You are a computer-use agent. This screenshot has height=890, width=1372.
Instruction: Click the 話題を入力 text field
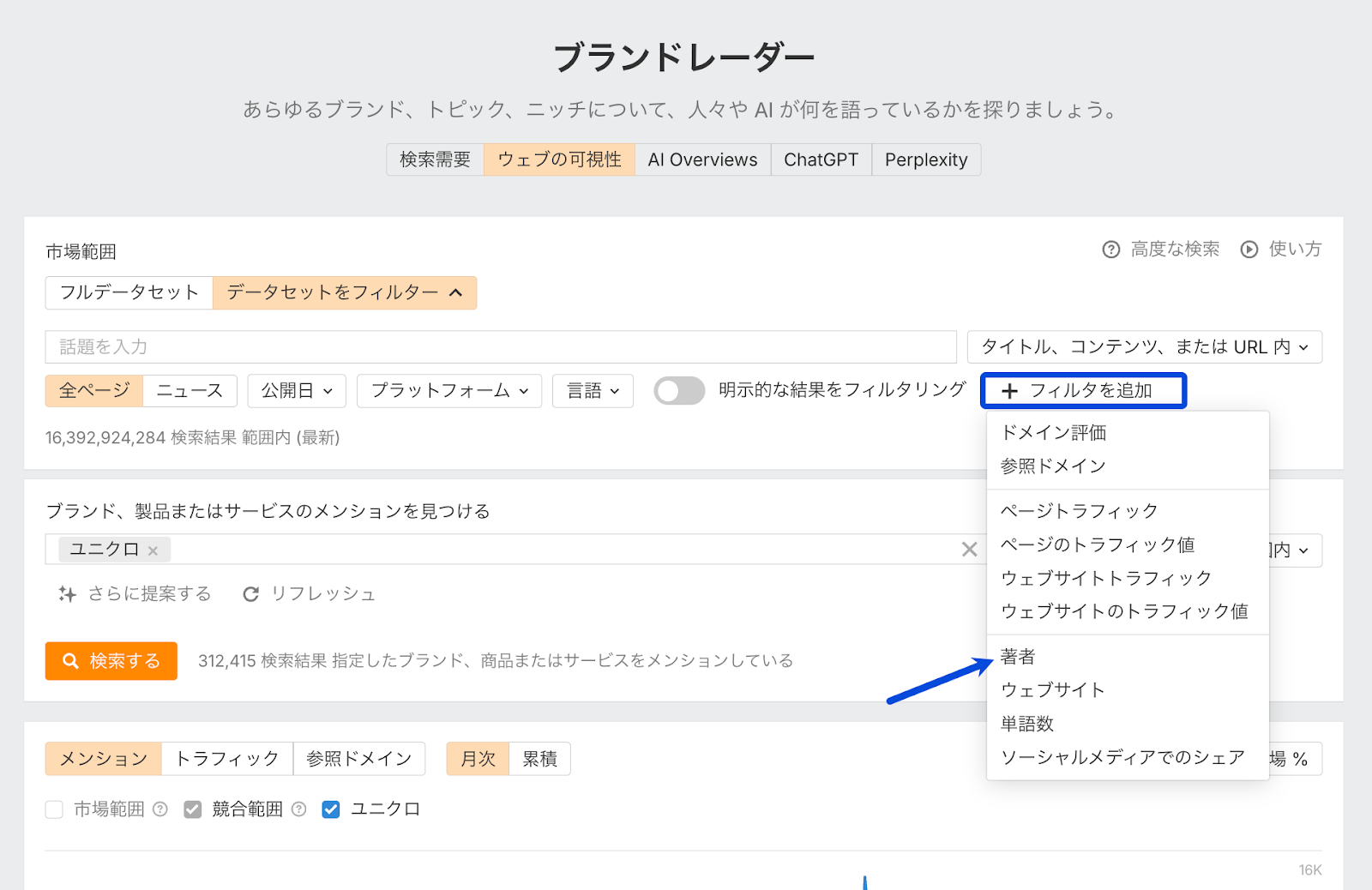(500, 347)
